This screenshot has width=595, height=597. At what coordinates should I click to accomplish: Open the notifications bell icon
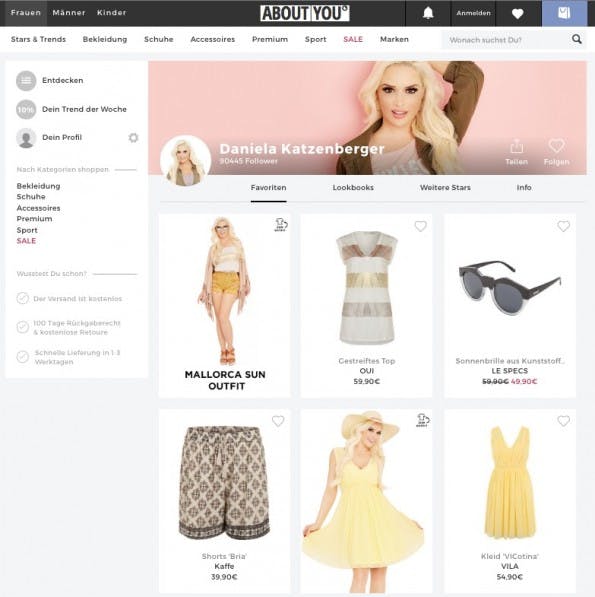(x=428, y=13)
